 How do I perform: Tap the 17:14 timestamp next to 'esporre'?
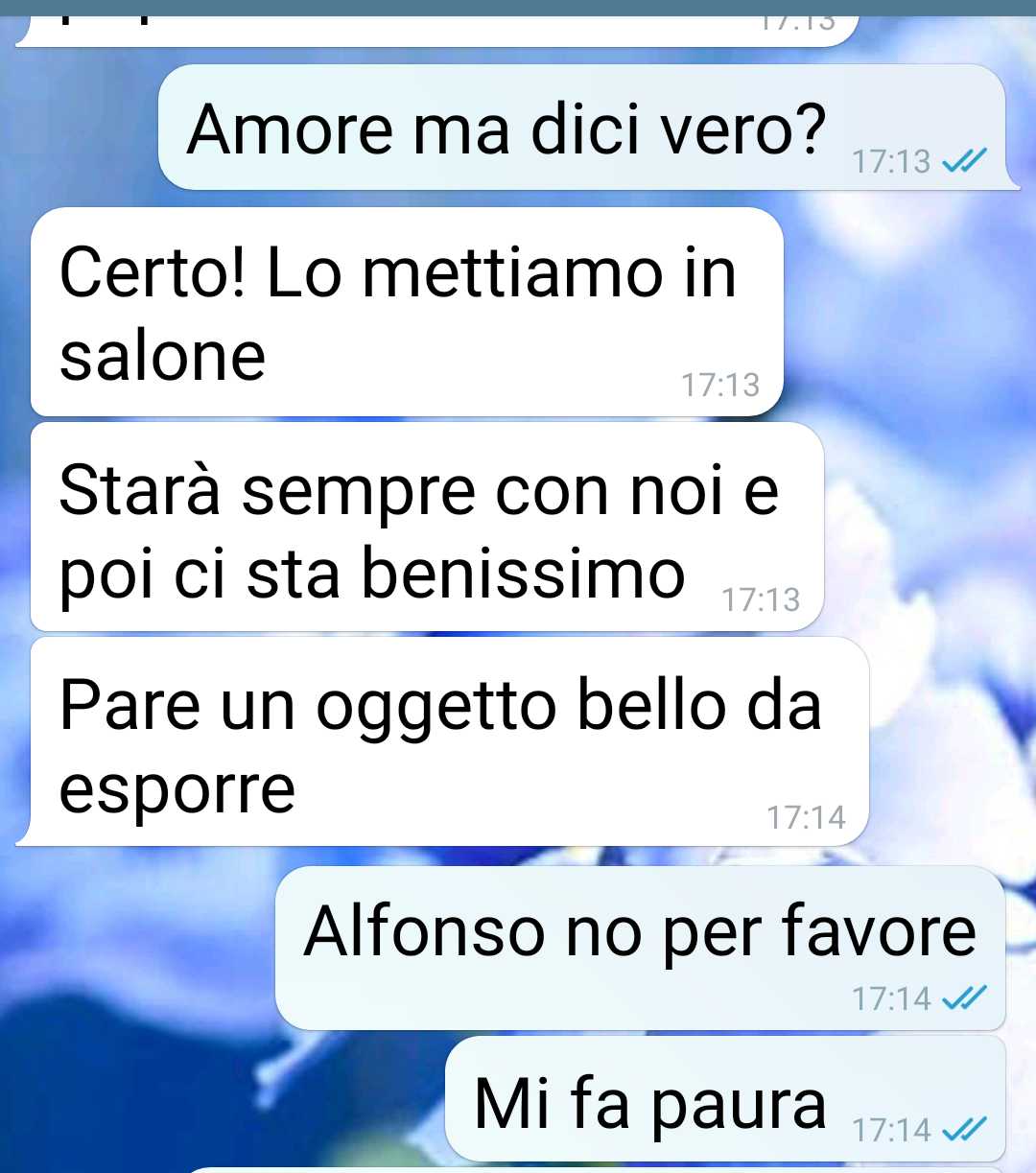point(806,818)
